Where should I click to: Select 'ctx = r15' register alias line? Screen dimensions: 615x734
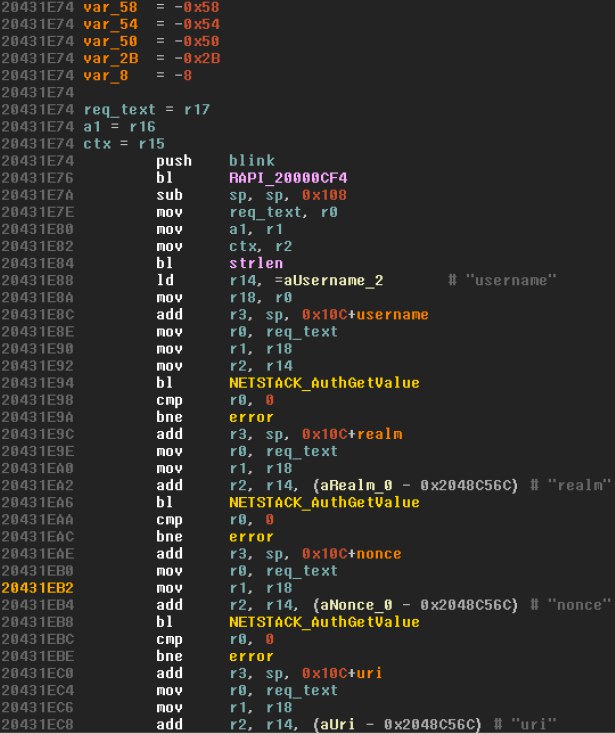tap(124, 144)
